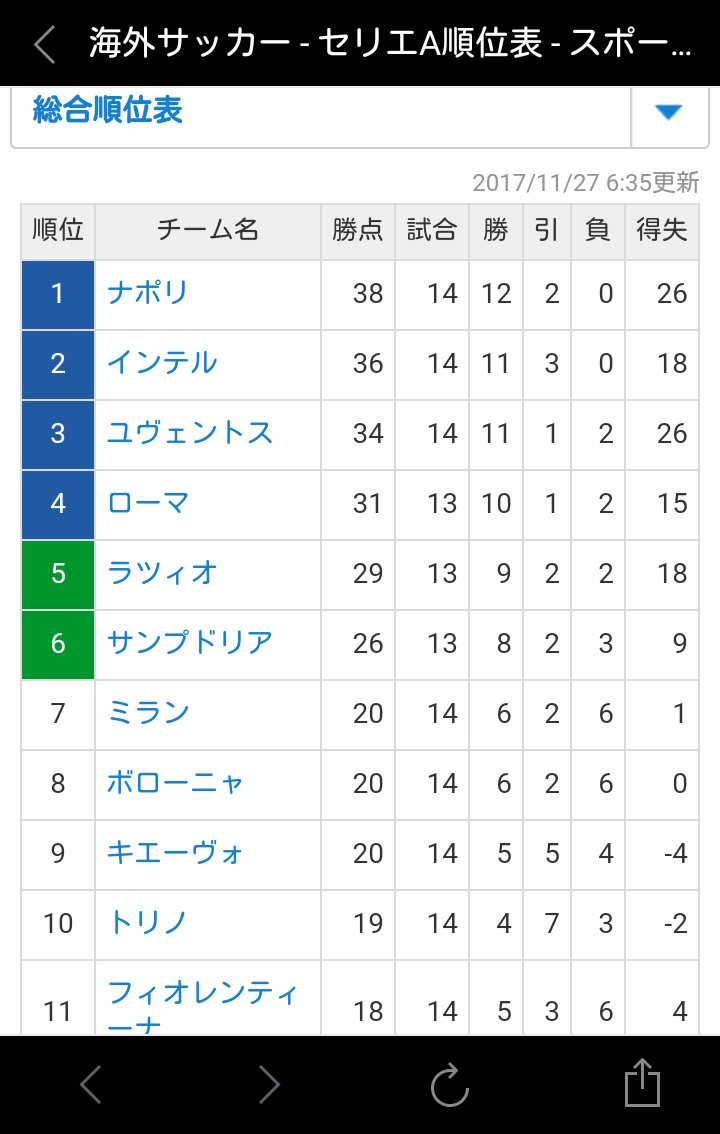Open the トリノ team link

coord(147,922)
